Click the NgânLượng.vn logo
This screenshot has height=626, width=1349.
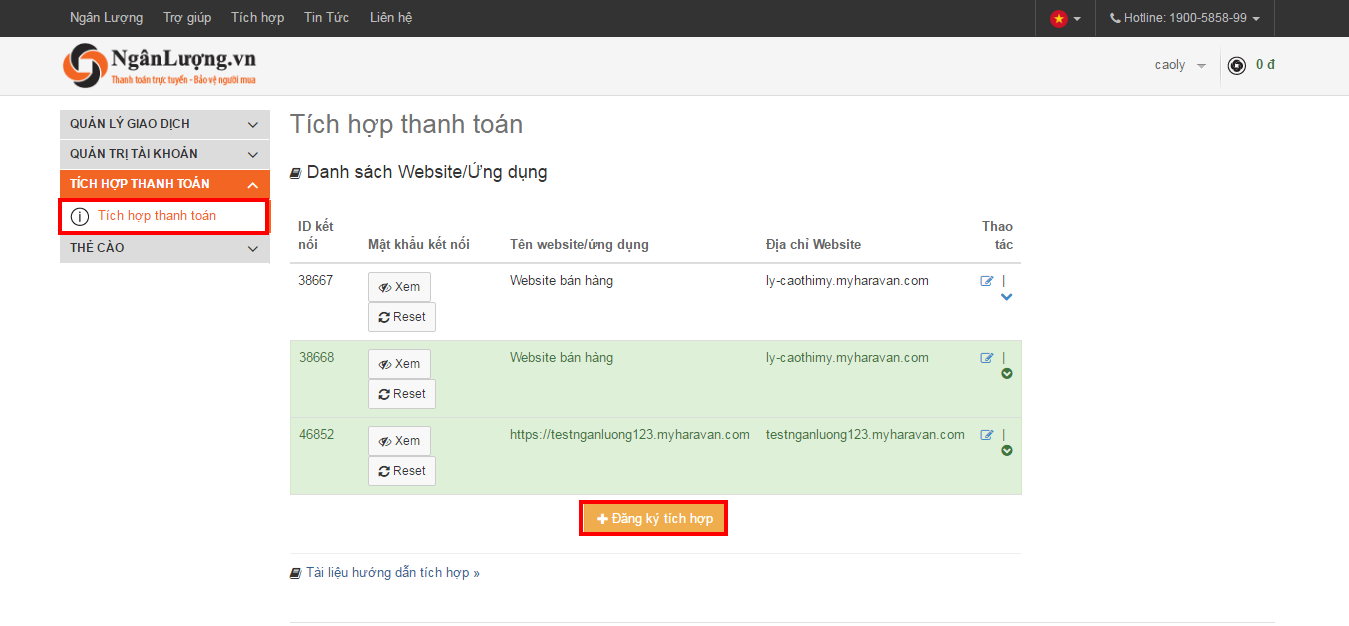click(x=159, y=66)
